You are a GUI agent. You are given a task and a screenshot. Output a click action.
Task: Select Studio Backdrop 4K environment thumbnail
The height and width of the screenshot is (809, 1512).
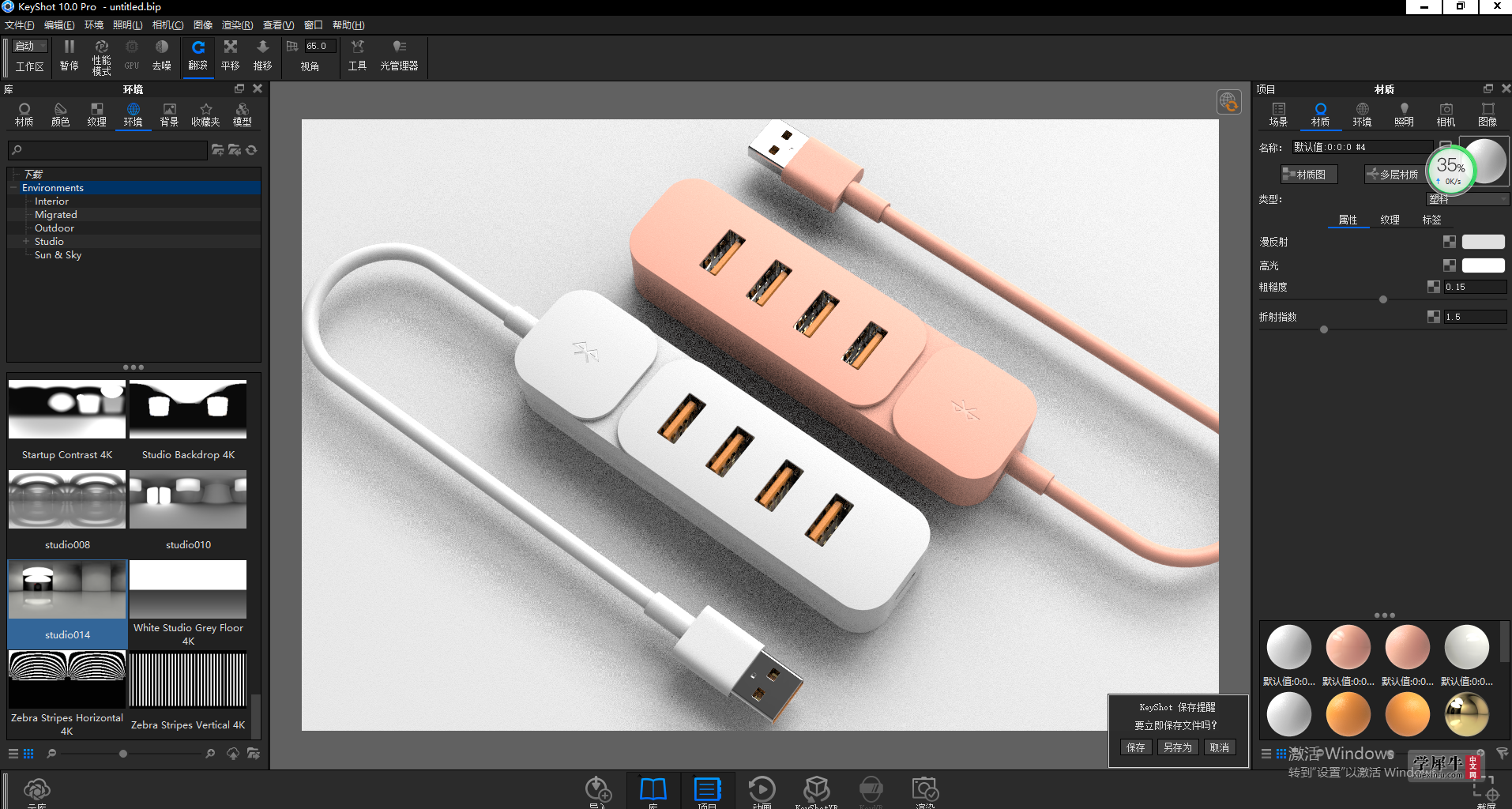pyautogui.click(x=188, y=409)
